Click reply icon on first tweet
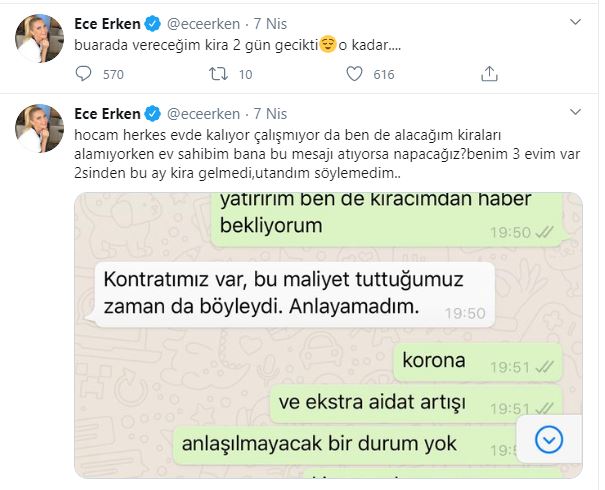The image size is (605, 490). pos(83,74)
